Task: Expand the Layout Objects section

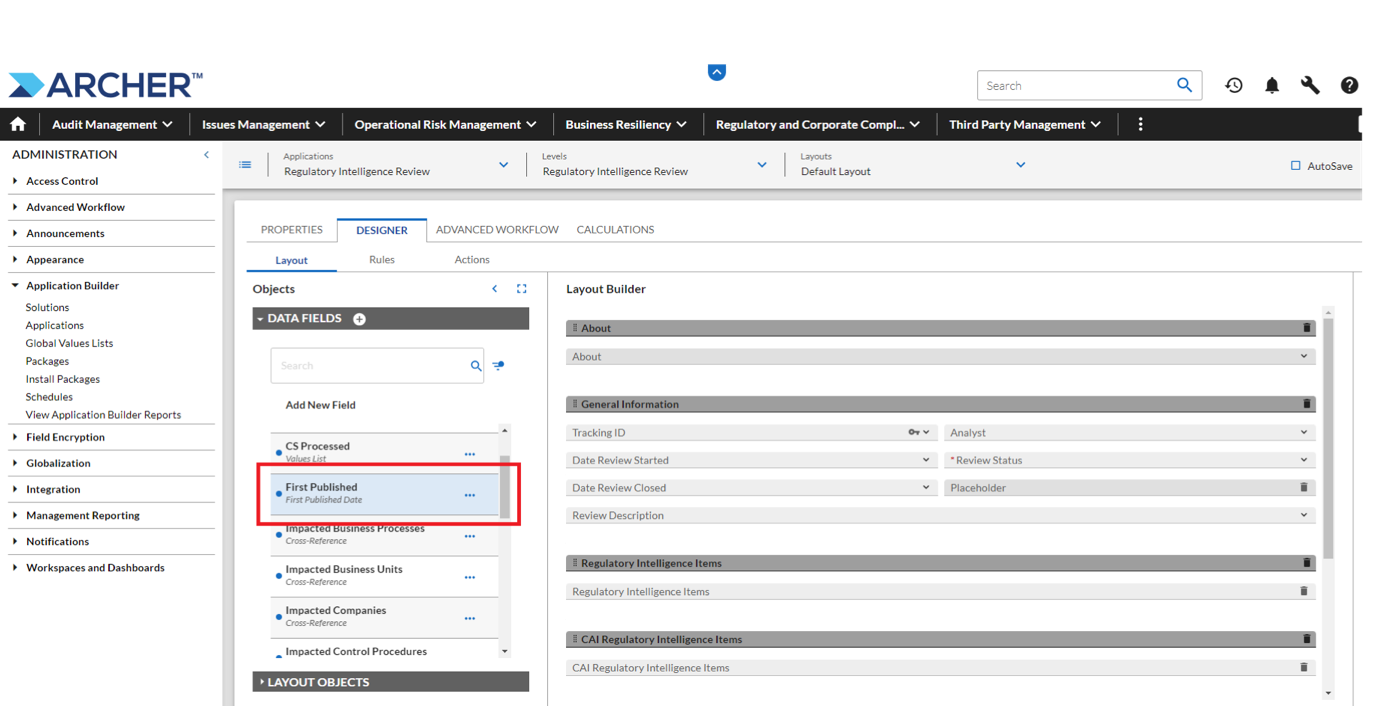Action: (391, 682)
